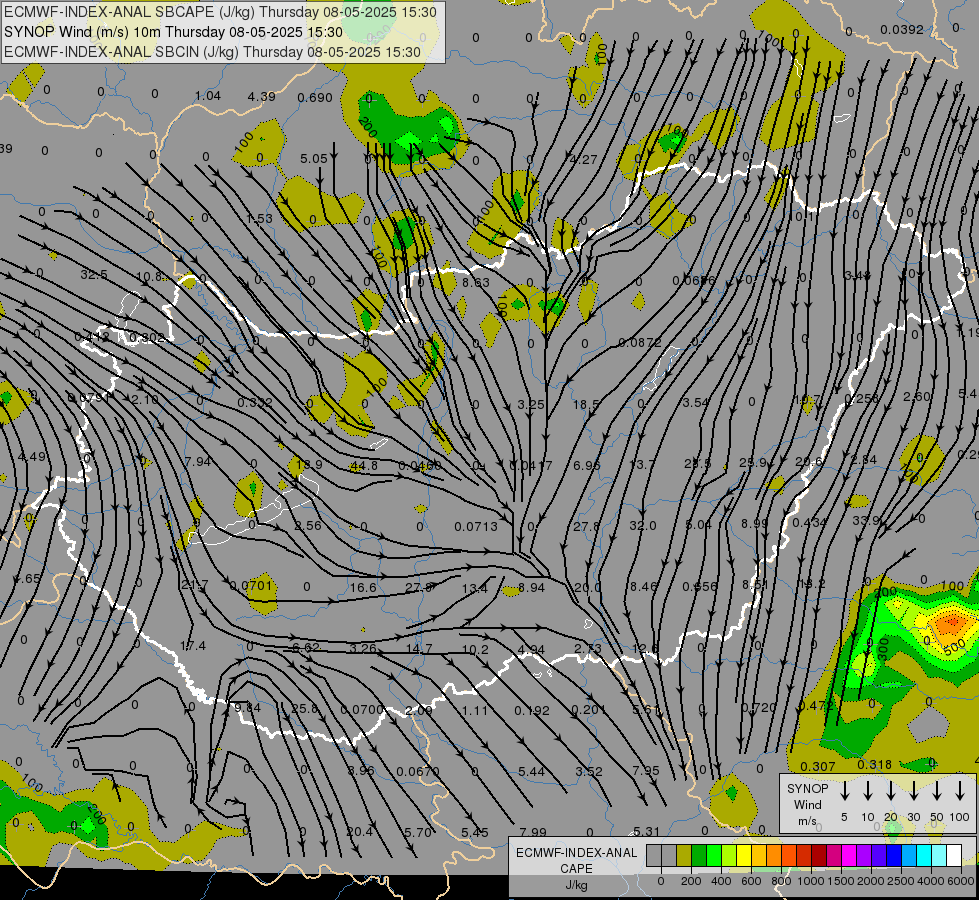The image size is (979, 900).
Task: Click the map value 17.4
Action: click(x=192, y=646)
